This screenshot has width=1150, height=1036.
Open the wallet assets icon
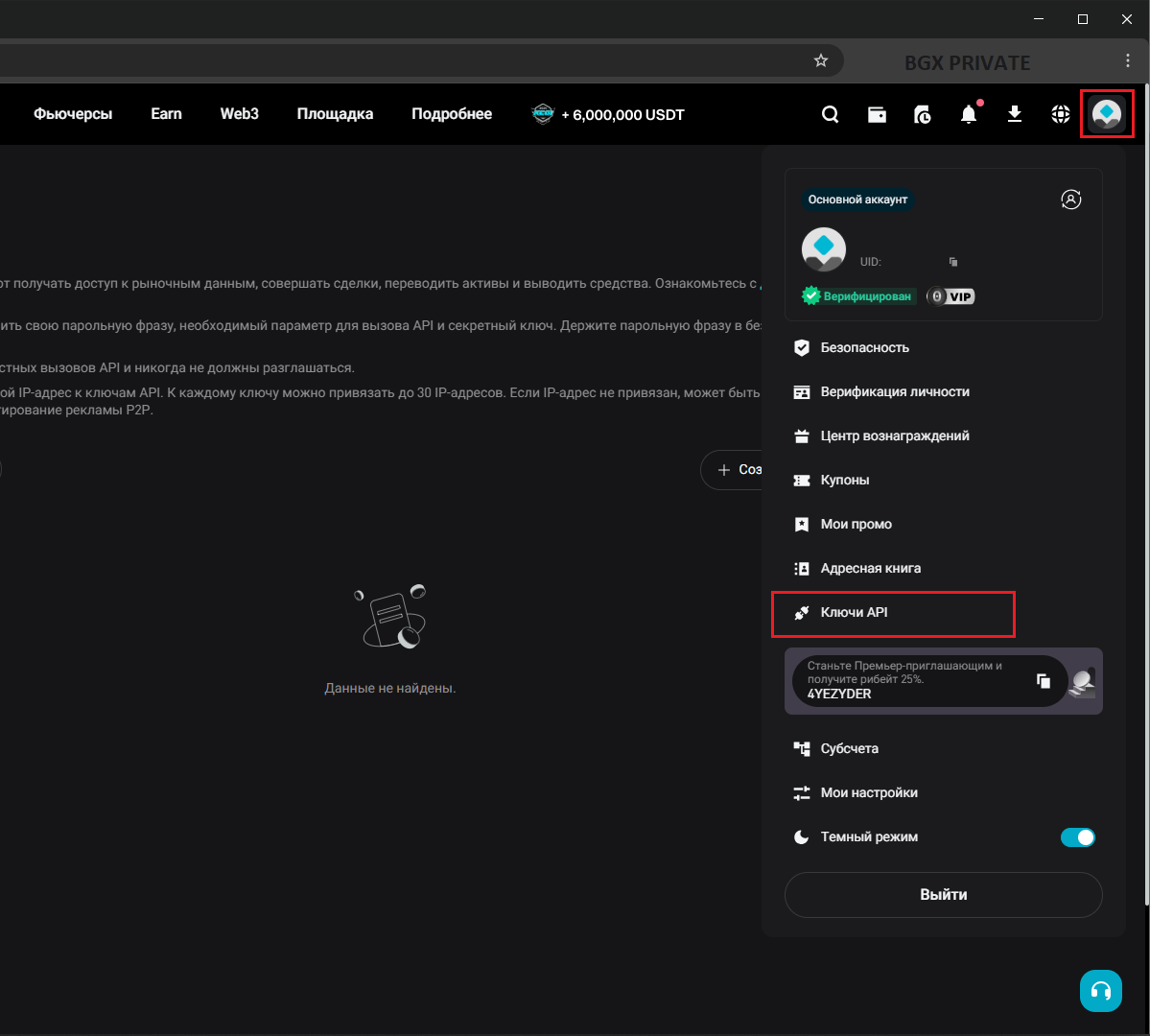click(877, 114)
